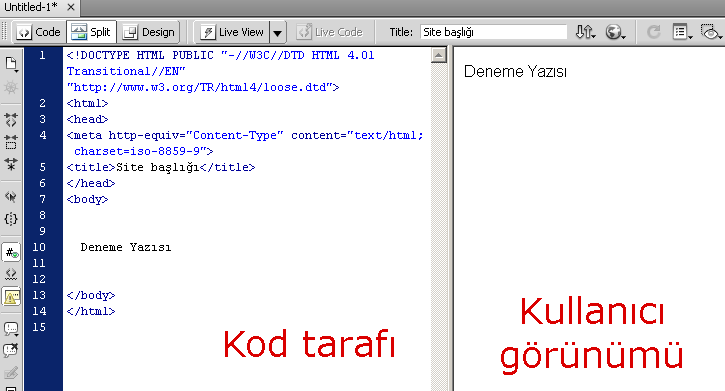The height and width of the screenshot is (391, 725).
Task: Click Open Documents icon in coding toolbar
Action: pos(11,64)
